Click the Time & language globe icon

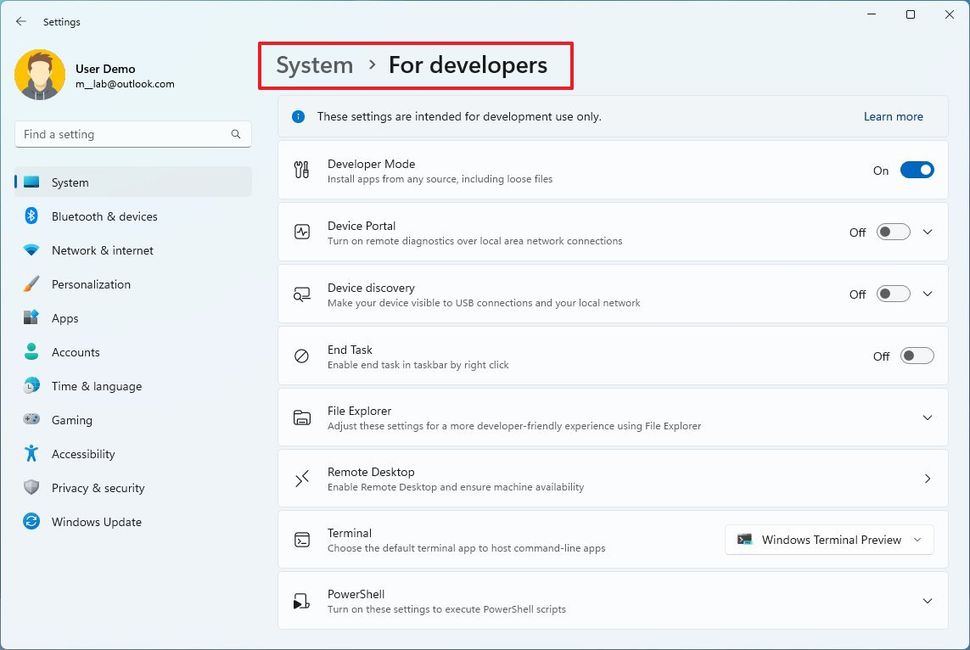pos(32,386)
